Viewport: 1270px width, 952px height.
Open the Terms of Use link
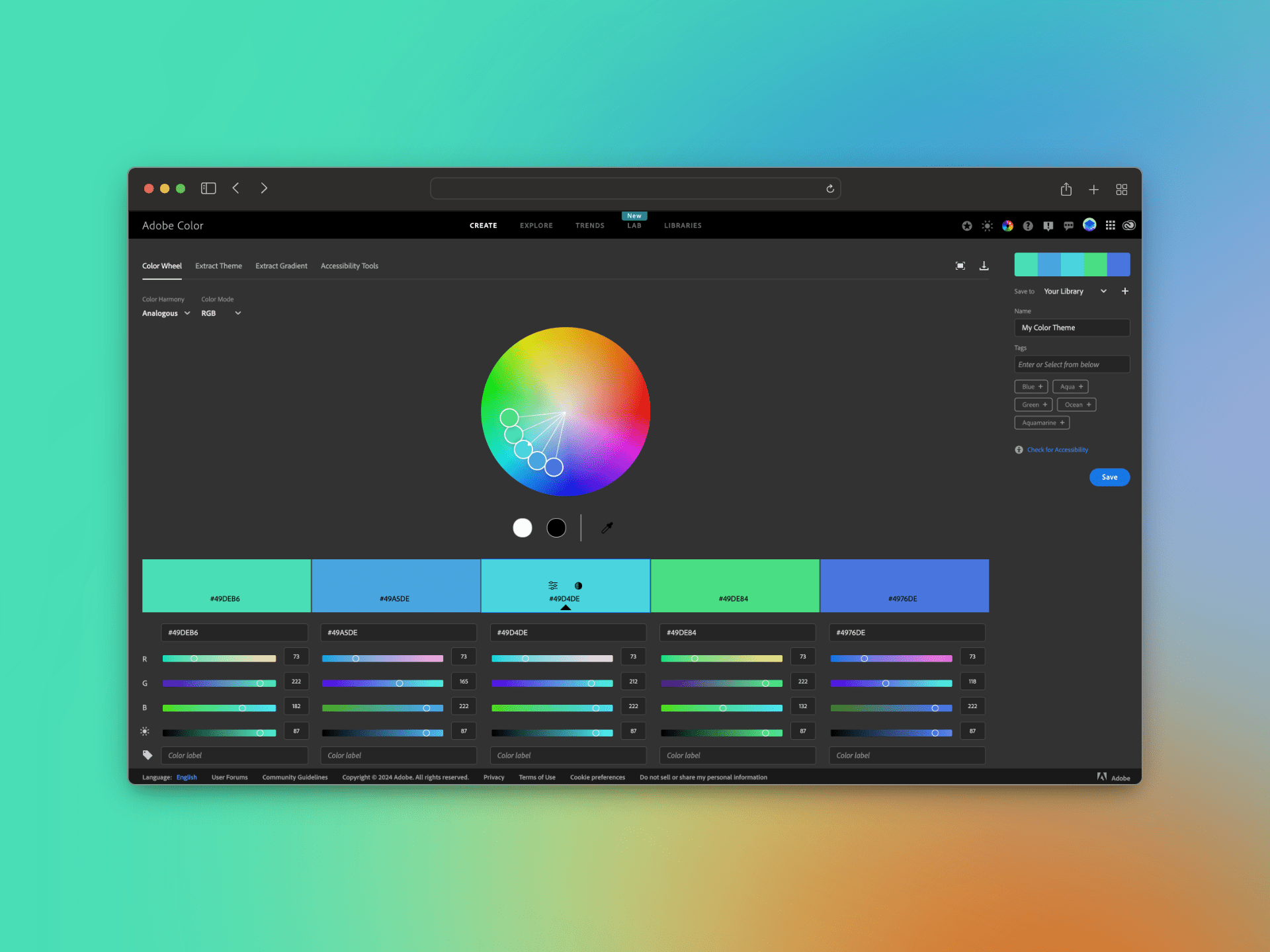[x=537, y=777]
